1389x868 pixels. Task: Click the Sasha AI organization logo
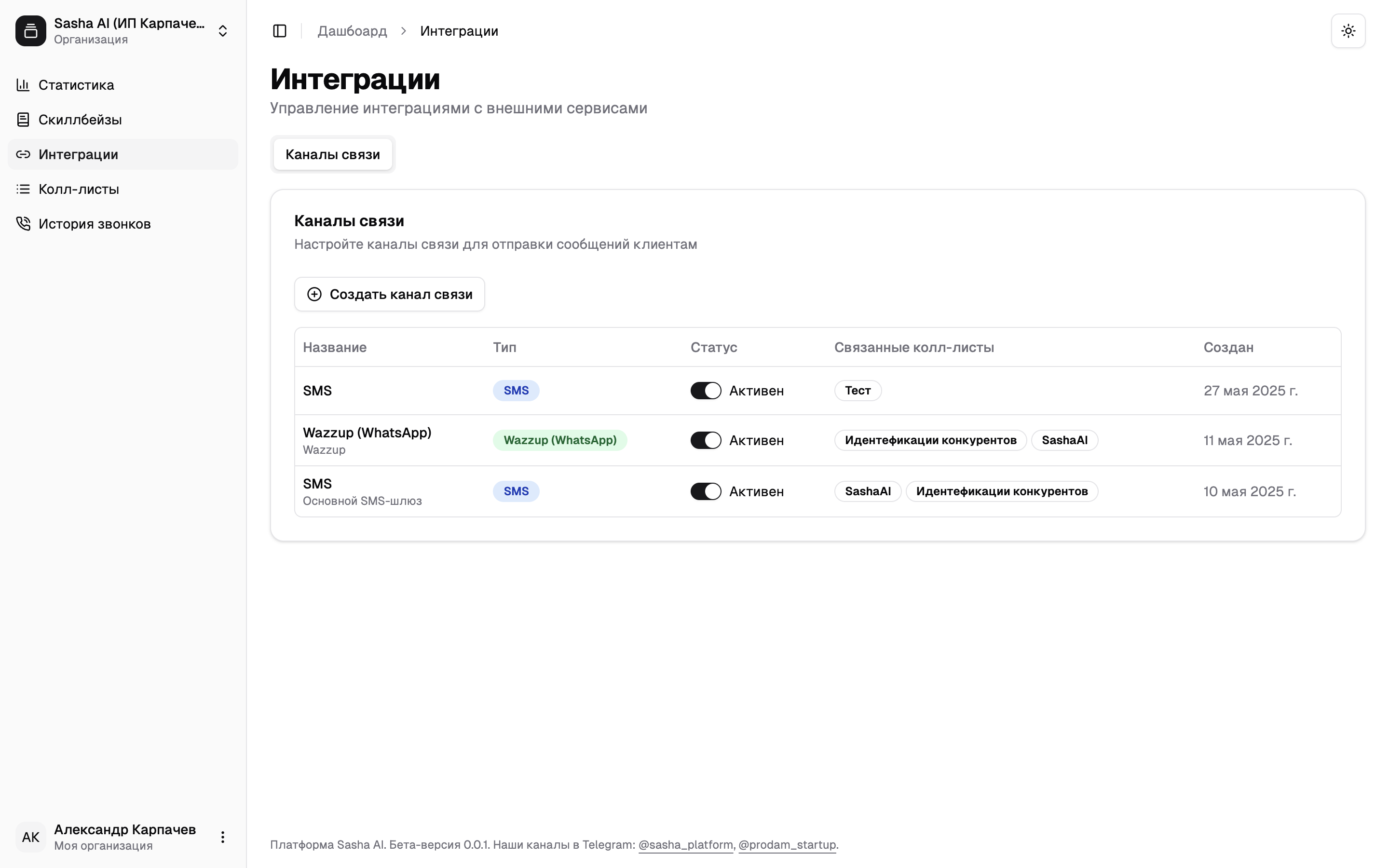(x=31, y=31)
